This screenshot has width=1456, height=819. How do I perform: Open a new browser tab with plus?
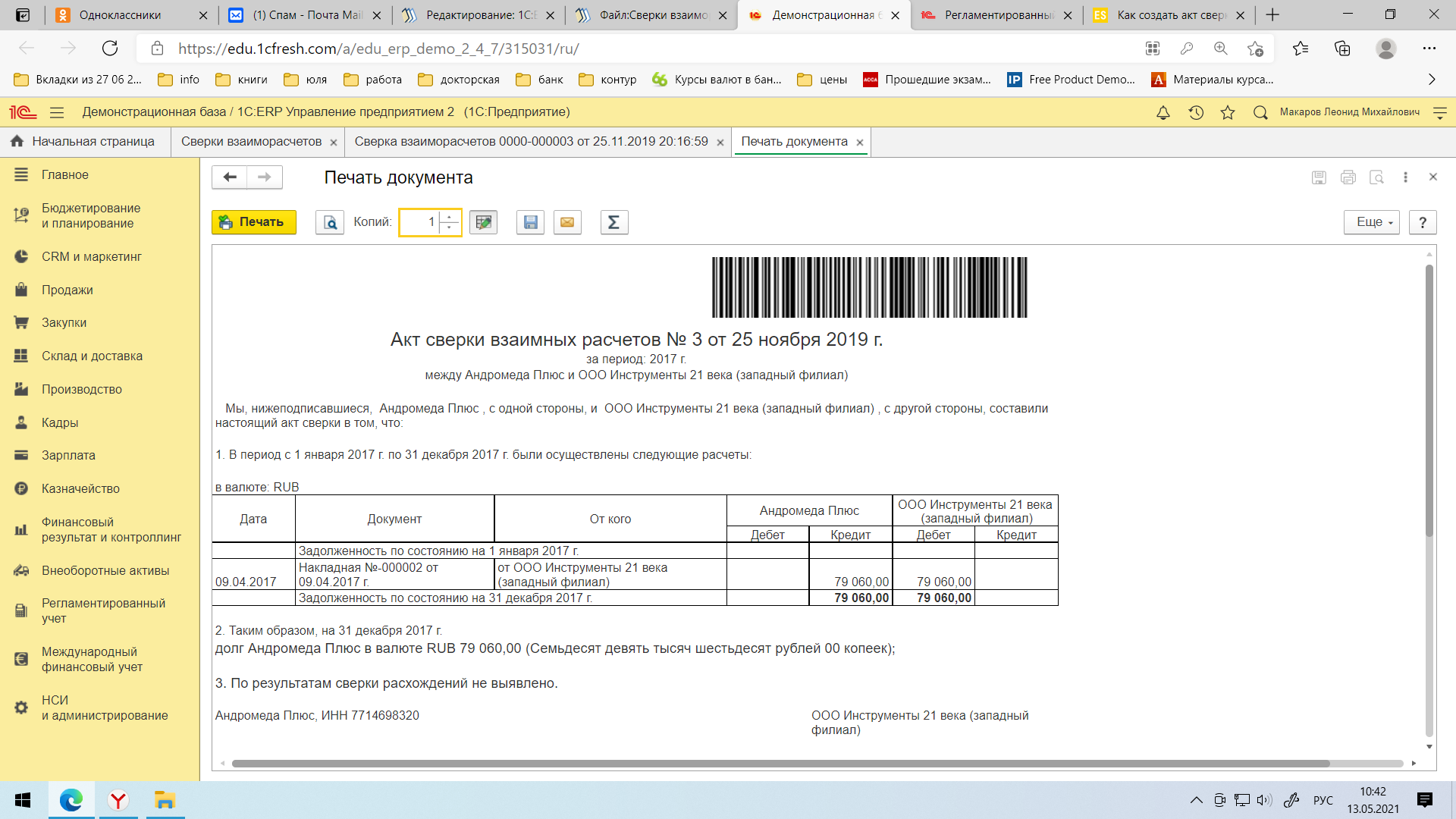[x=1273, y=15]
